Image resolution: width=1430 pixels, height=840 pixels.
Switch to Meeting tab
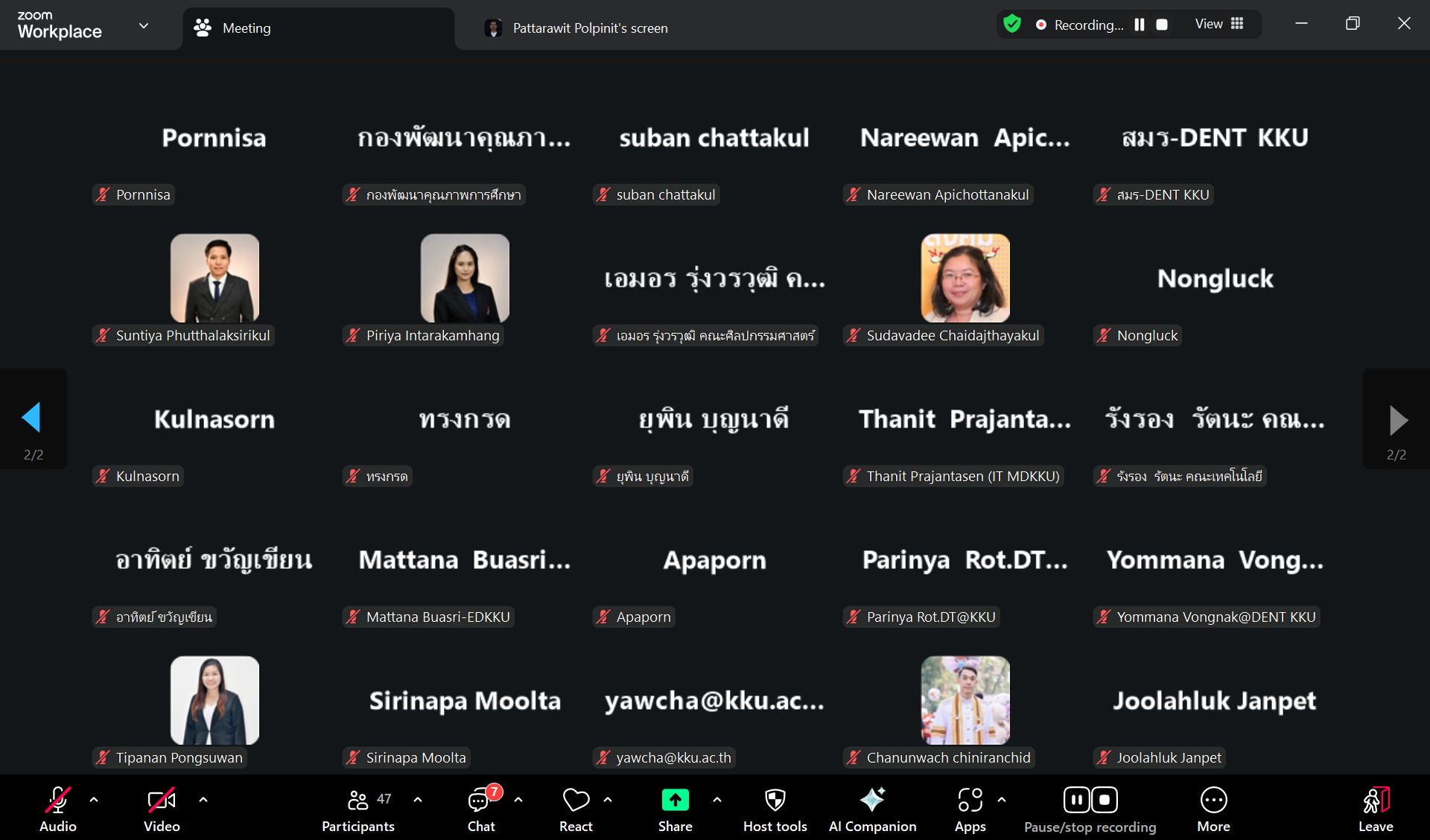246,28
